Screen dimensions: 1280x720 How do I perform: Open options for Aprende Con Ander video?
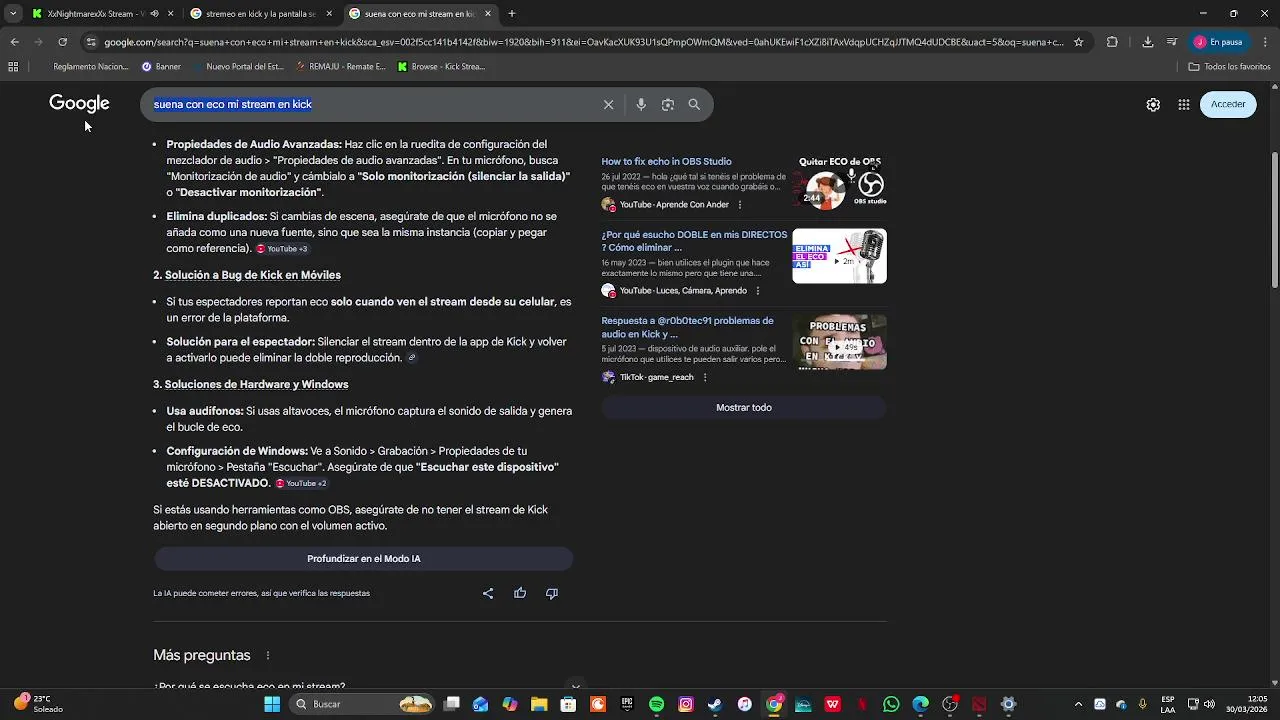click(740, 204)
